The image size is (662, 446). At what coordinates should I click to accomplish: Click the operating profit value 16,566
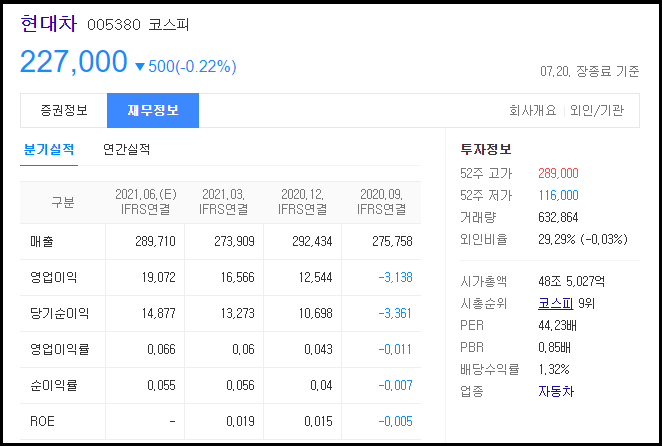click(238, 277)
